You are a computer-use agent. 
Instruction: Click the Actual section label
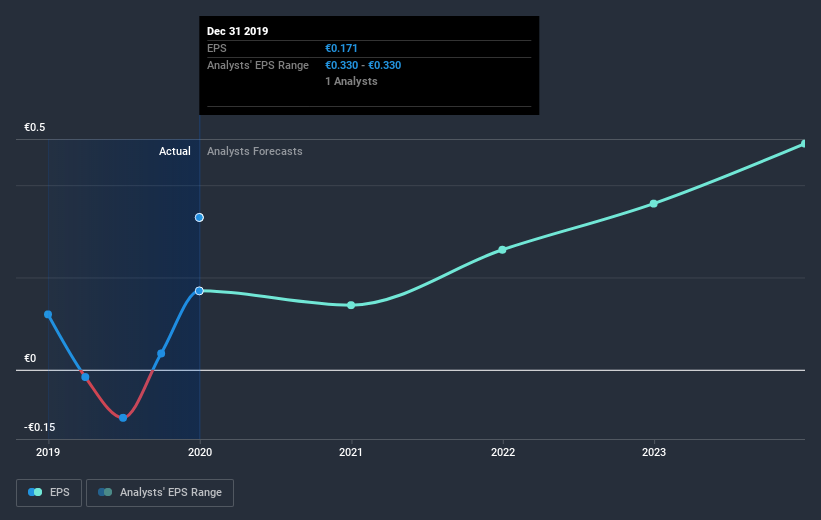[175, 151]
